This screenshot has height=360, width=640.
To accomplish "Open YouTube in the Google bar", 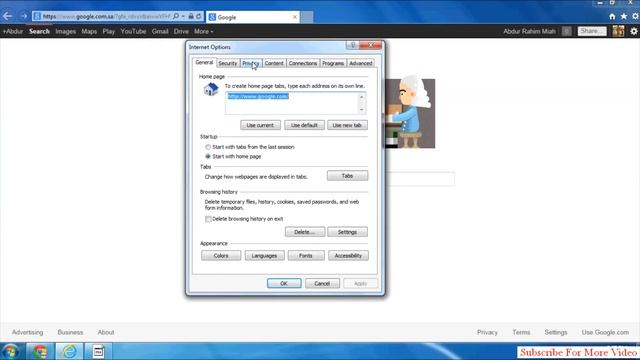I will pyautogui.click(x=133, y=31).
